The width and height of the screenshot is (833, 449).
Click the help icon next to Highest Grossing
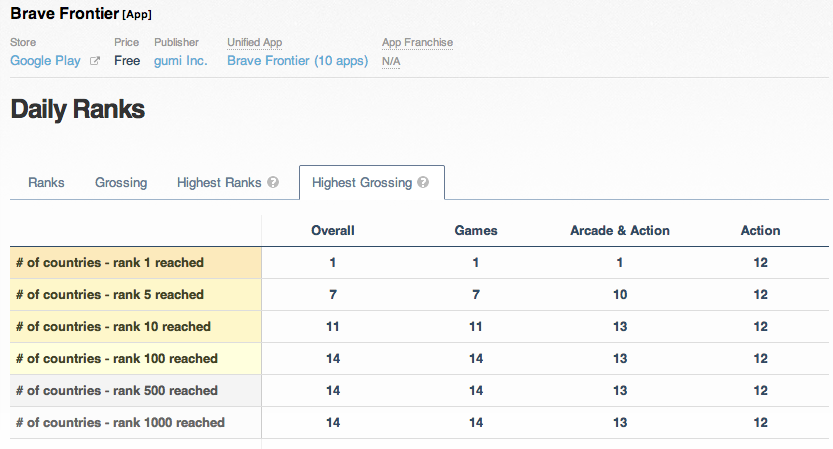[x=423, y=182]
